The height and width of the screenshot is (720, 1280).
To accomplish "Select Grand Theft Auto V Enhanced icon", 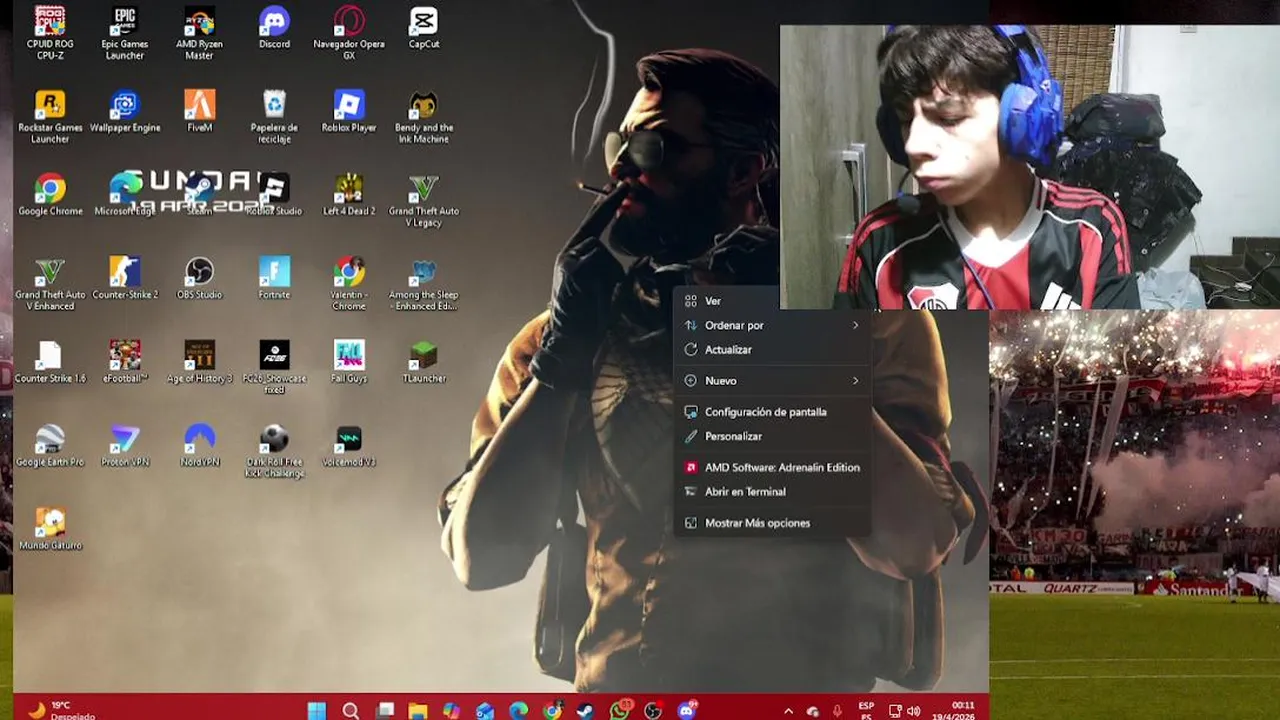I will coord(50,284).
